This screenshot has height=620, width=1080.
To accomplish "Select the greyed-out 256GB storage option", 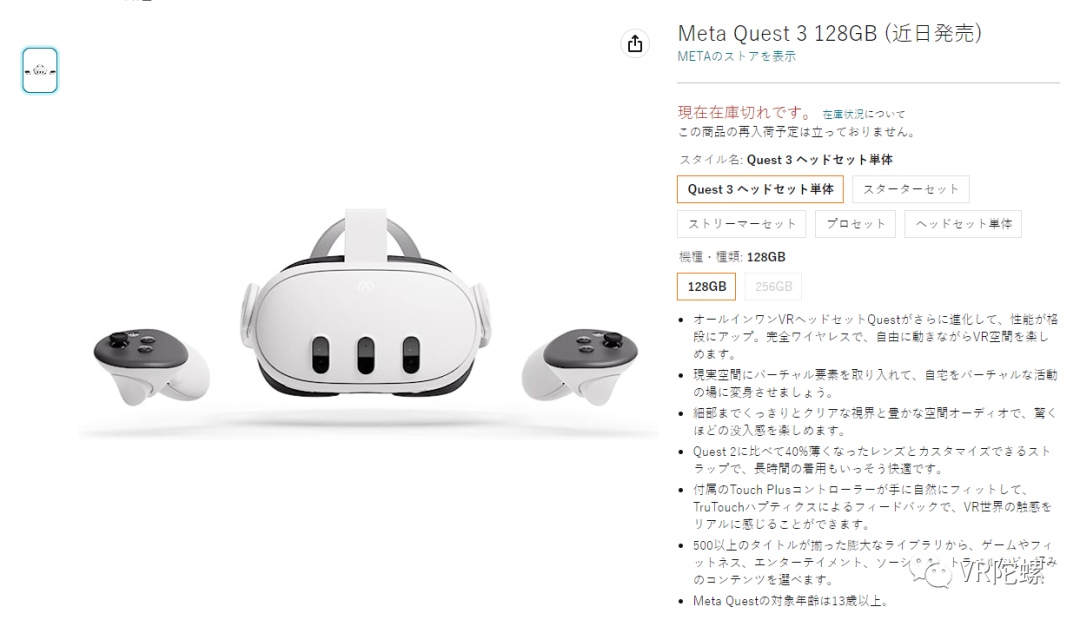I will click(x=773, y=287).
